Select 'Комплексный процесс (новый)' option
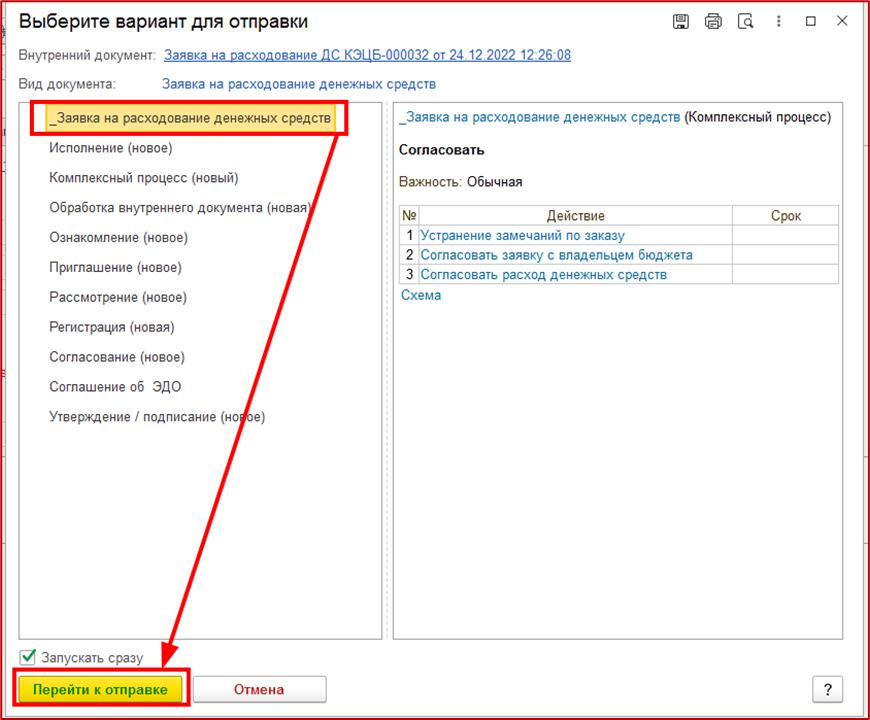This screenshot has height=720, width=870. 144,178
